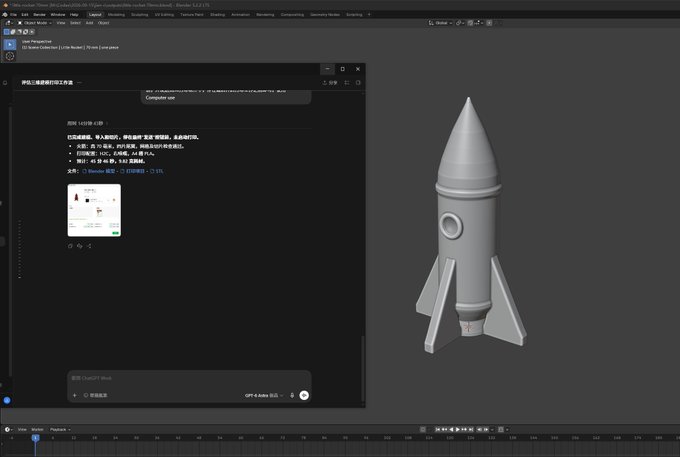680x457 pixels.
Task: Switch to the UV Editing workspace tab
Action: pos(164,14)
